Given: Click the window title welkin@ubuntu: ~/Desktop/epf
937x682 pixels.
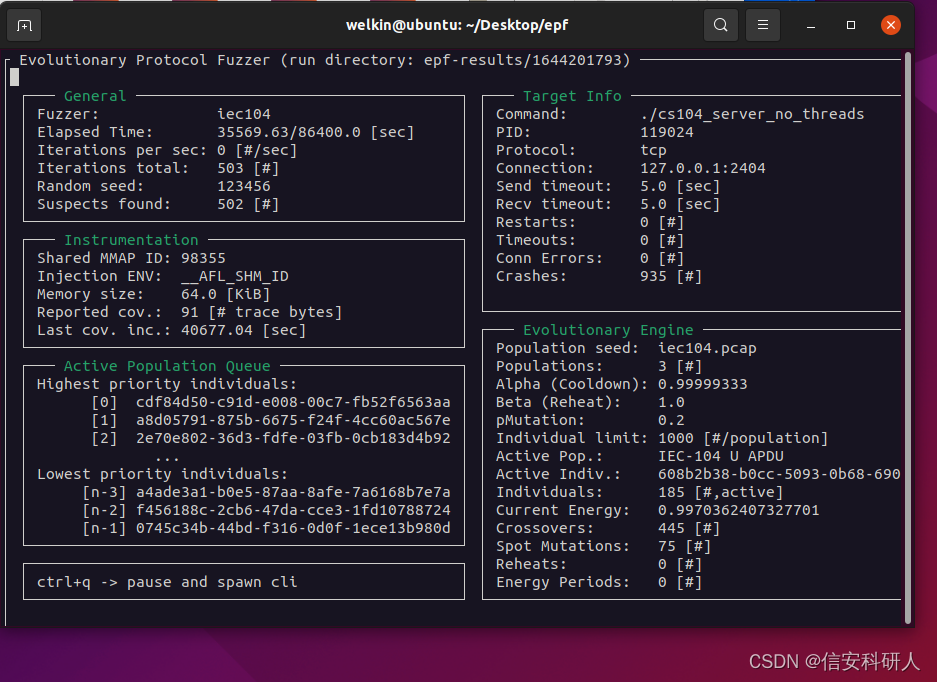Looking at the screenshot, I should pos(457,25).
